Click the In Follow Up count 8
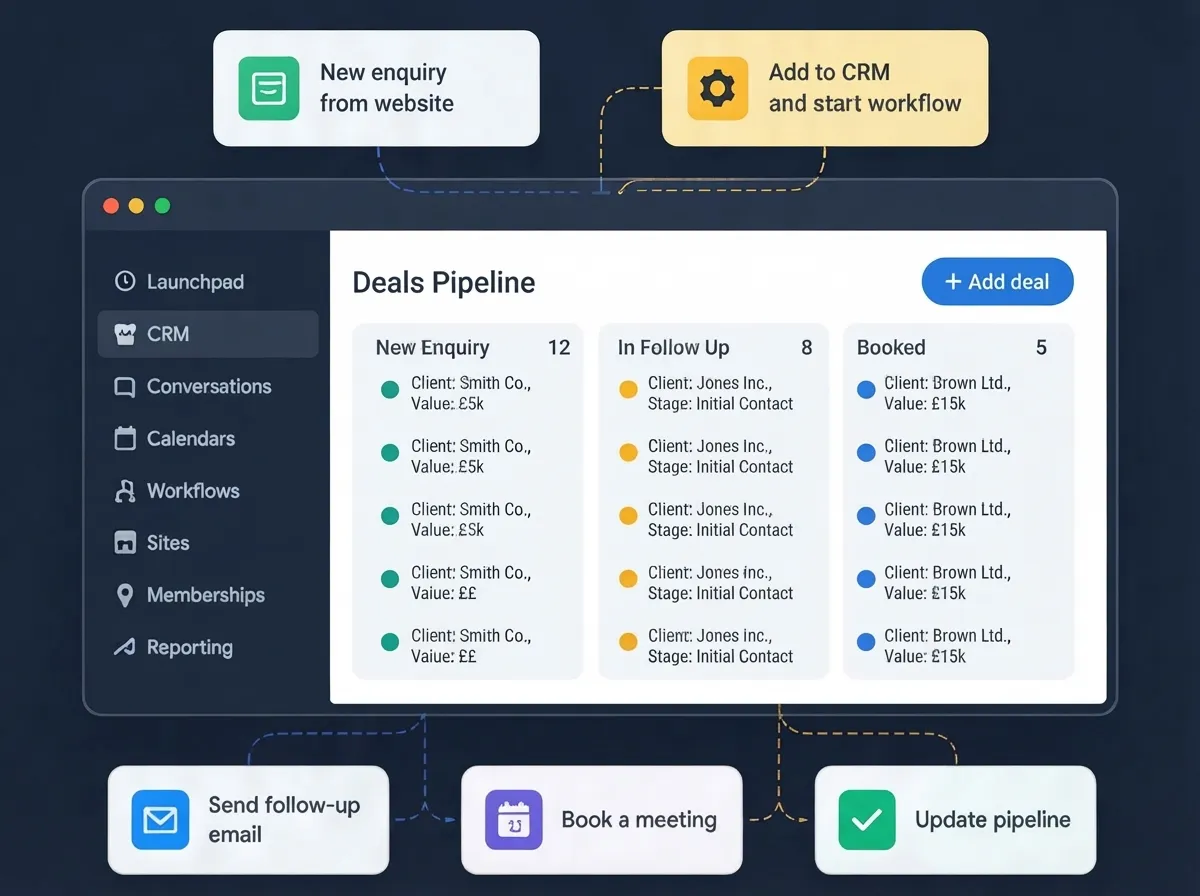Image resolution: width=1200 pixels, height=896 pixels. click(x=807, y=348)
